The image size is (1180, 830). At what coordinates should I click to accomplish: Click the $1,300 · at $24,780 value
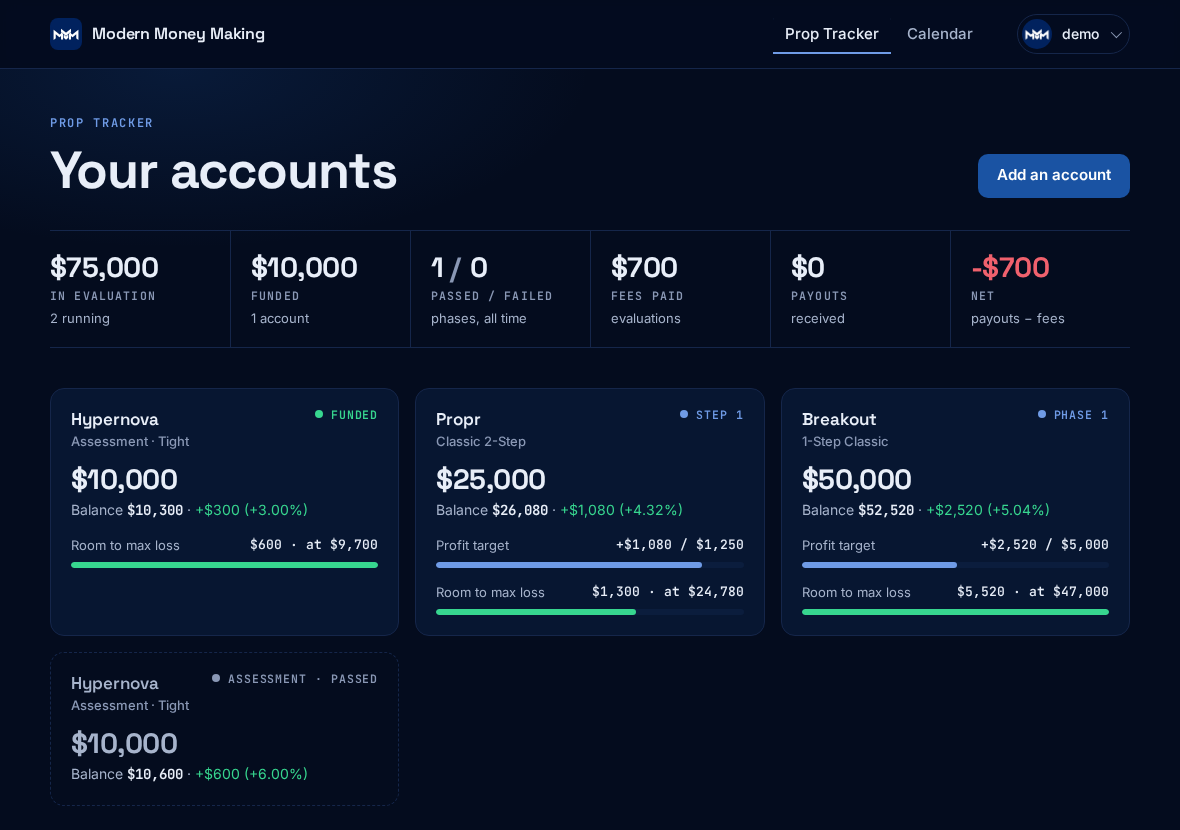coord(668,592)
